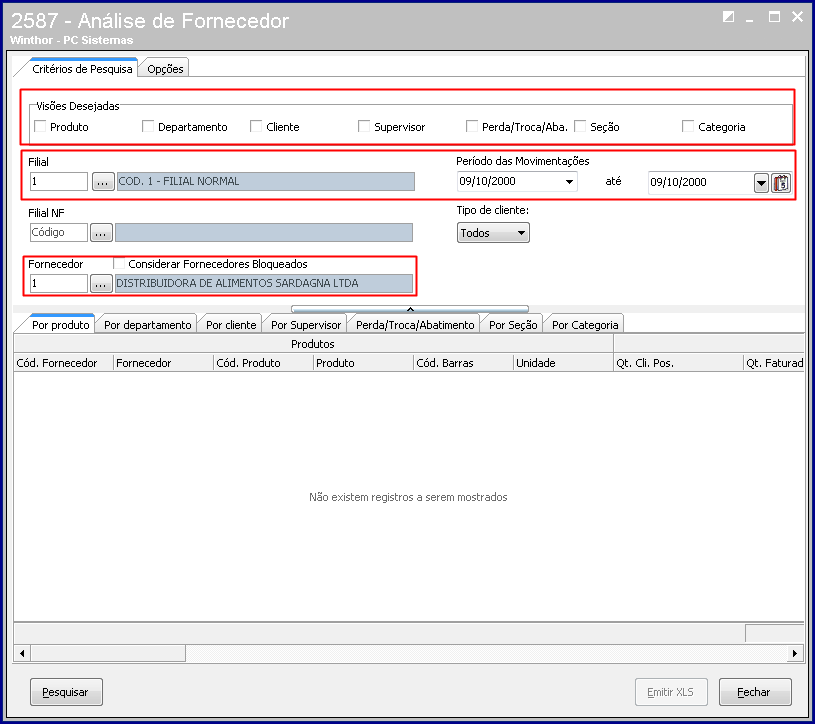Click the Filial NF Código input field

59,232
